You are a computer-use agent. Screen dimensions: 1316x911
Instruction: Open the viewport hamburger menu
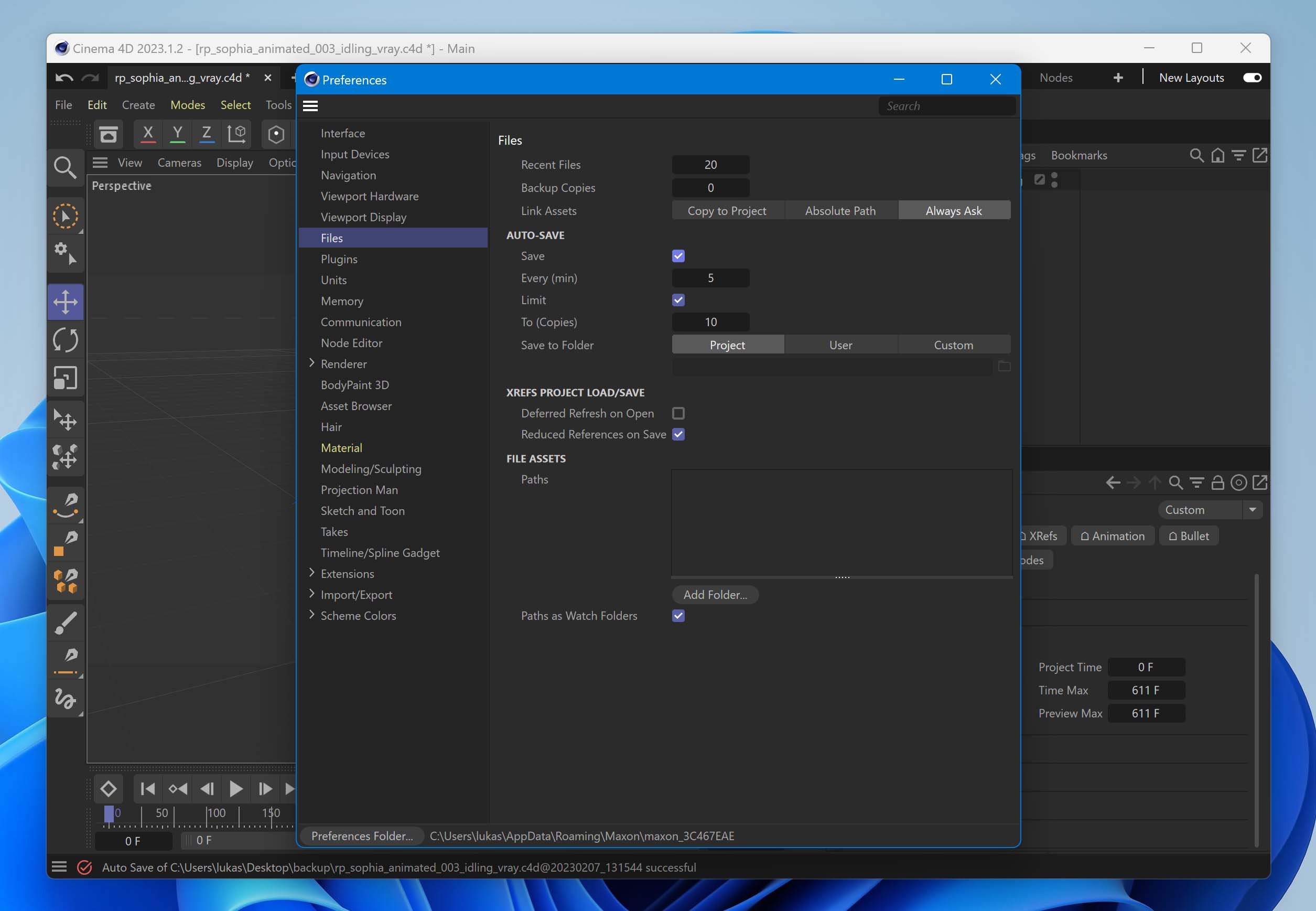coord(100,163)
